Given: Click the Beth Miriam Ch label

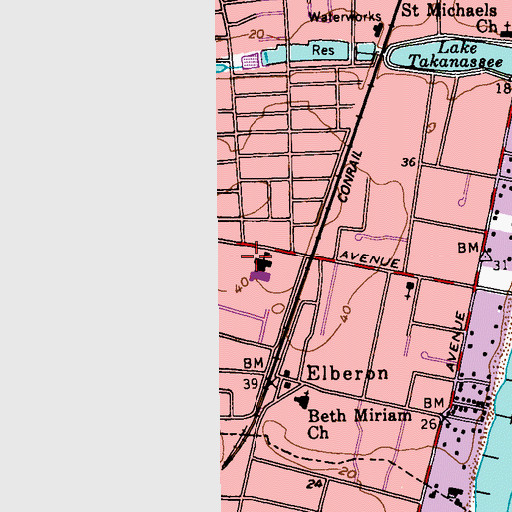Looking at the screenshot, I should pos(359,424).
